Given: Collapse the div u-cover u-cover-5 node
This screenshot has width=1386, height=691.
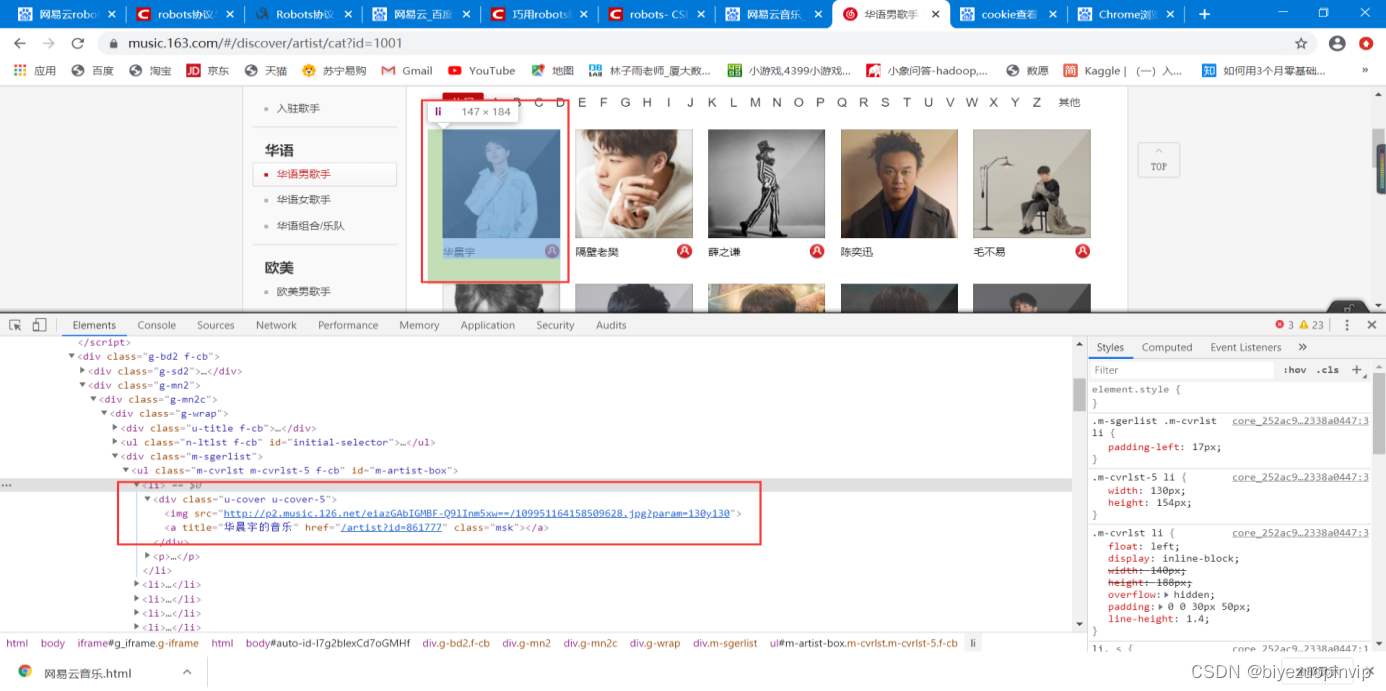Looking at the screenshot, I should click(149, 499).
